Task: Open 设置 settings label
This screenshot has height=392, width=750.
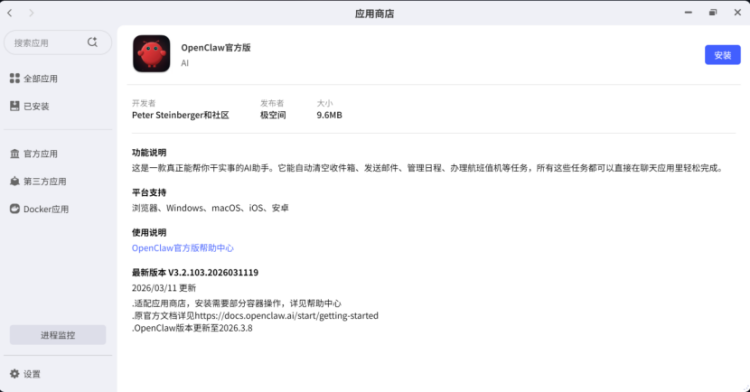Action: coord(32,374)
